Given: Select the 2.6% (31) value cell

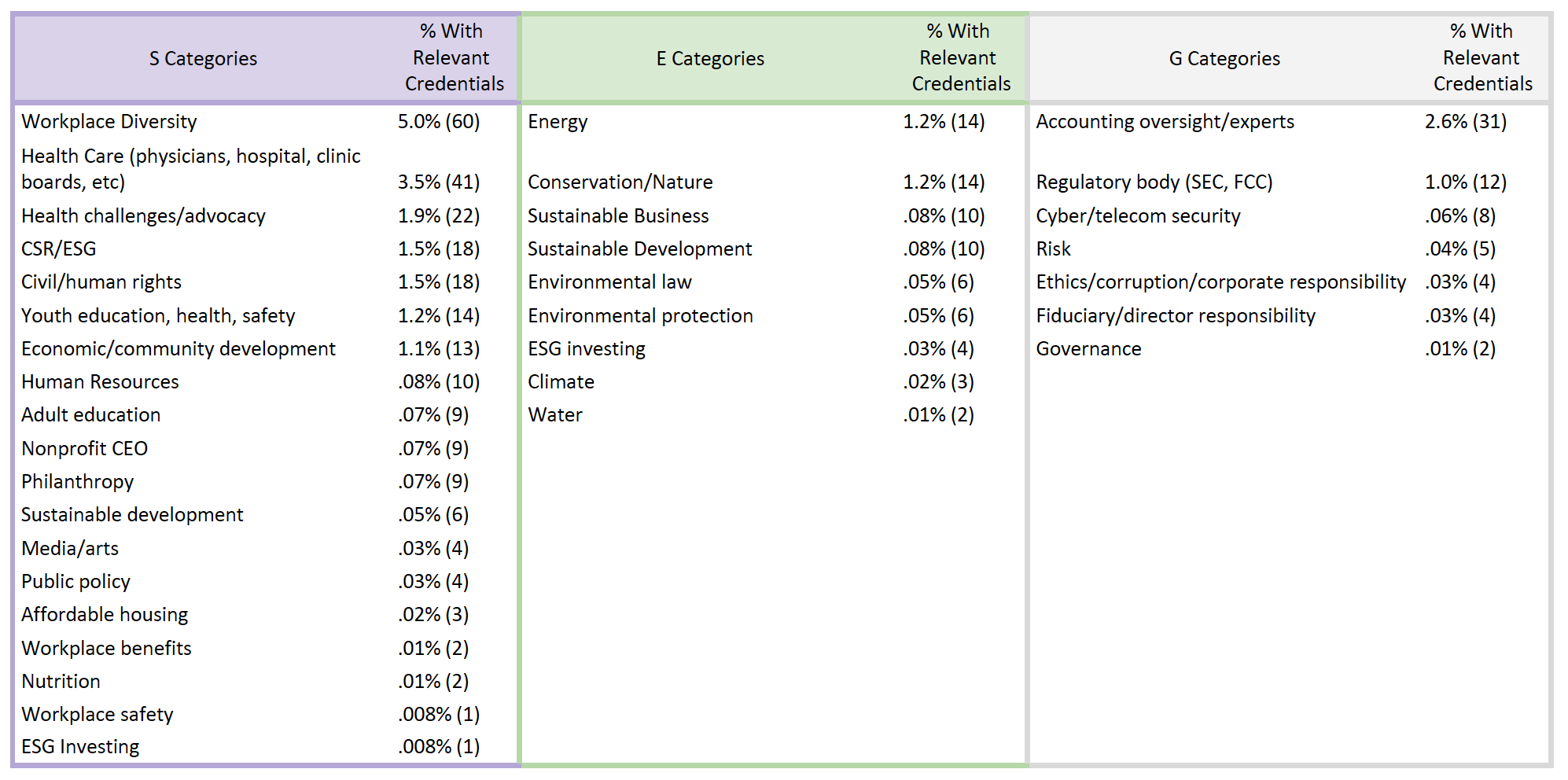Looking at the screenshot, I should [1465, 122].
